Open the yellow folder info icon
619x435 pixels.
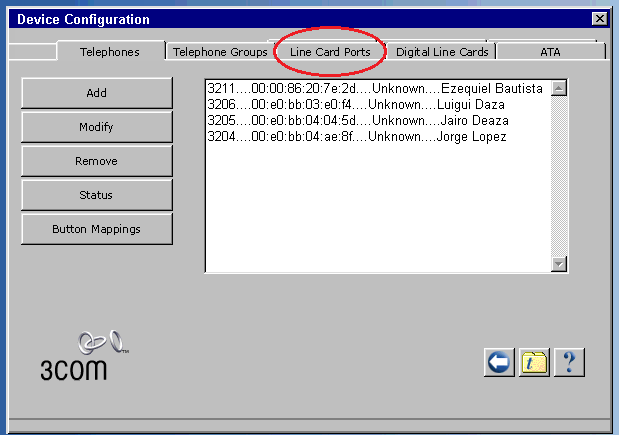pos(534,362)
